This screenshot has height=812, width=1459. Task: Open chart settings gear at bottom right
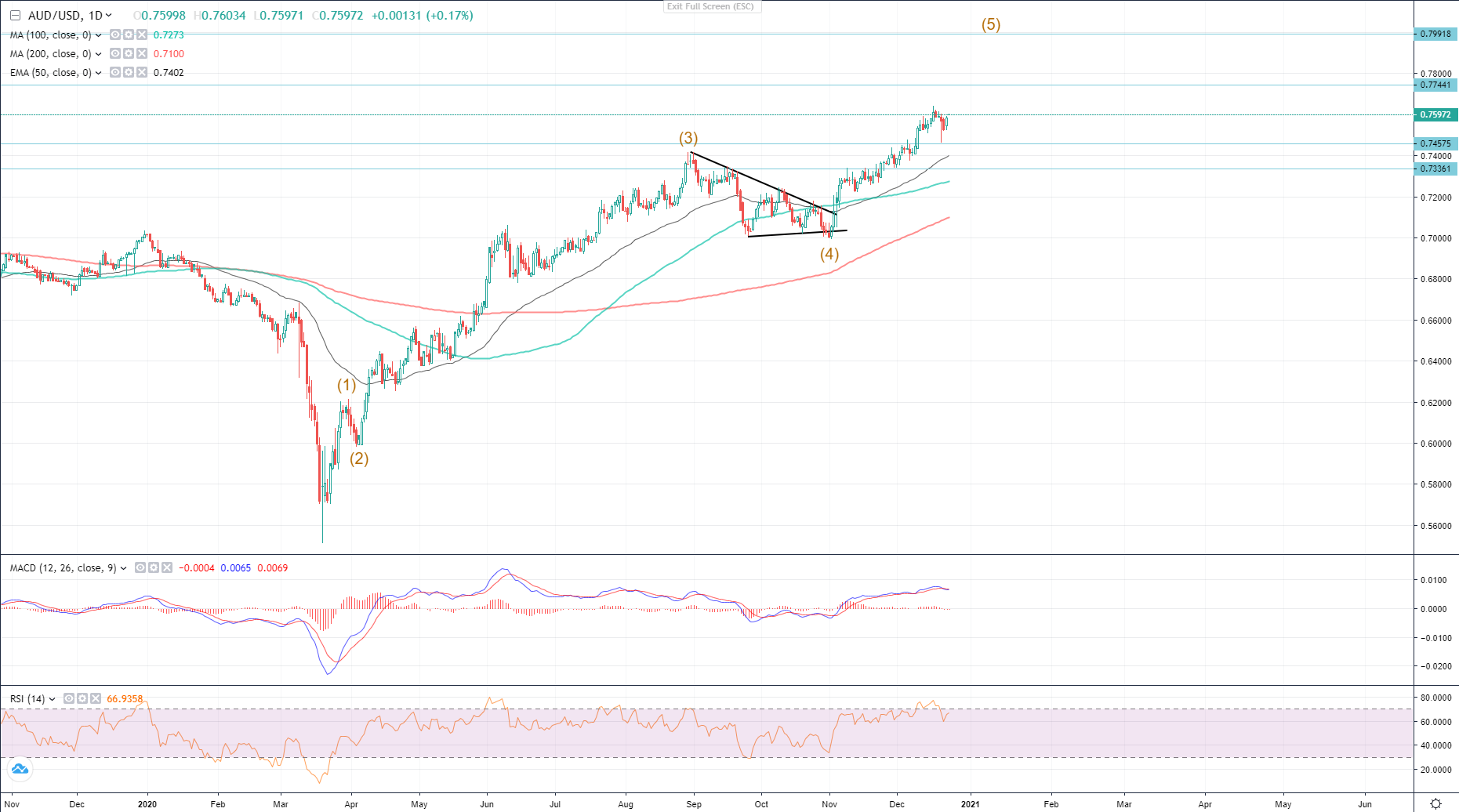coord(1436,803)
